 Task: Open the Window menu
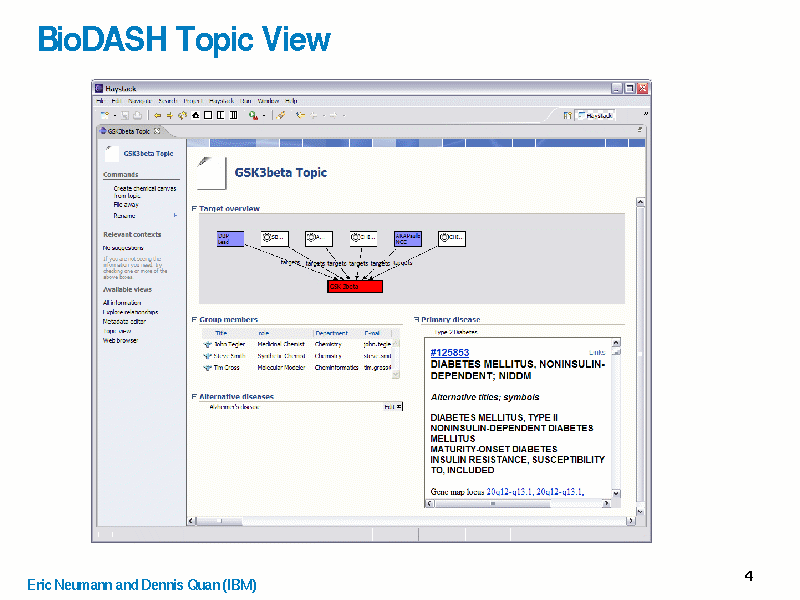click(x=268, y=101)
